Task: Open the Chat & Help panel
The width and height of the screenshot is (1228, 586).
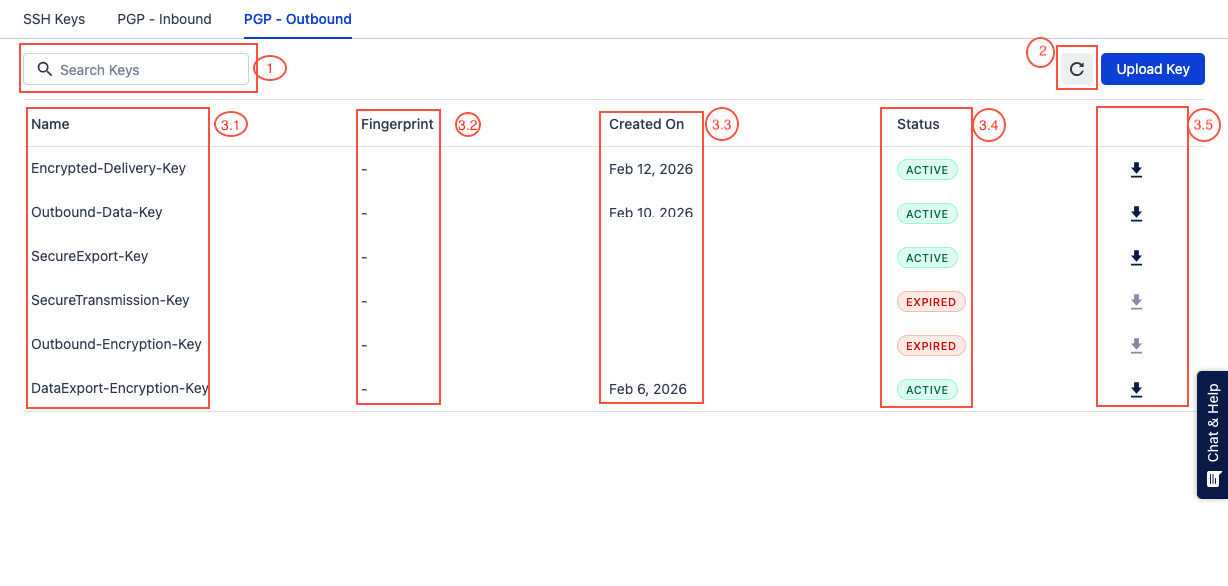Action: click(x=1213, y=435)
